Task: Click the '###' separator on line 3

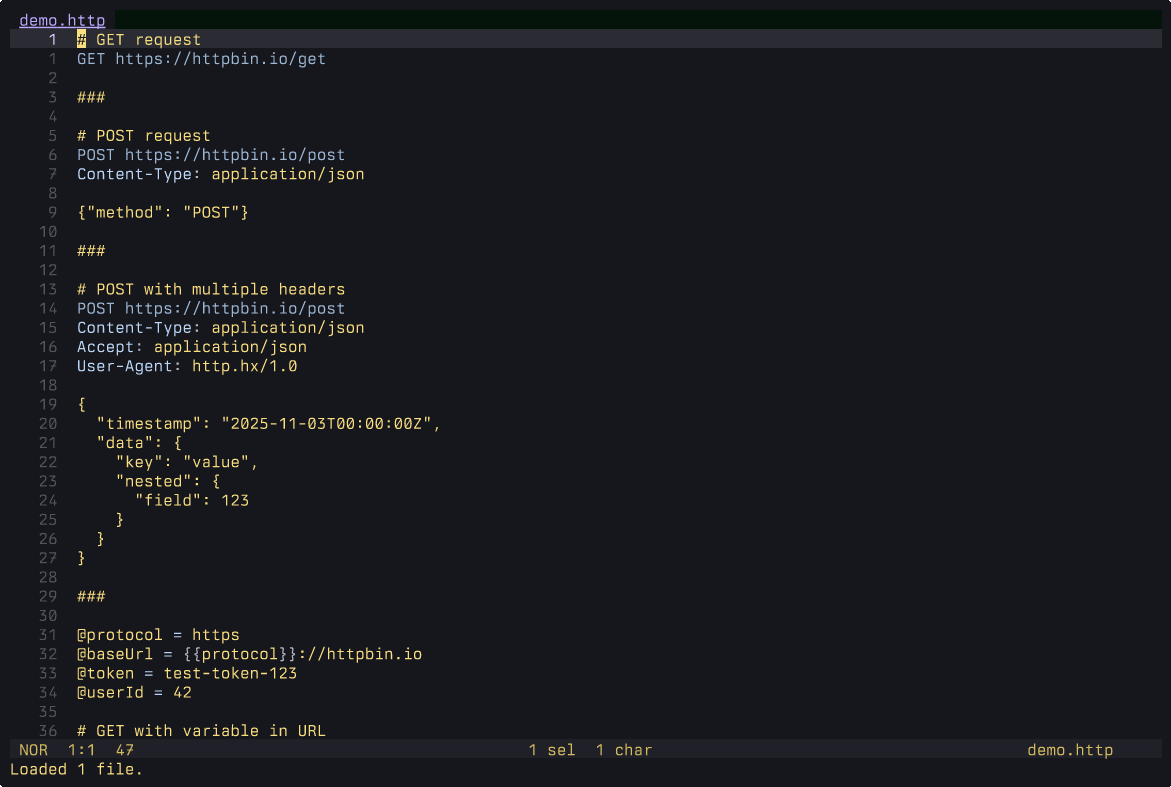Action: coord(91,97)
